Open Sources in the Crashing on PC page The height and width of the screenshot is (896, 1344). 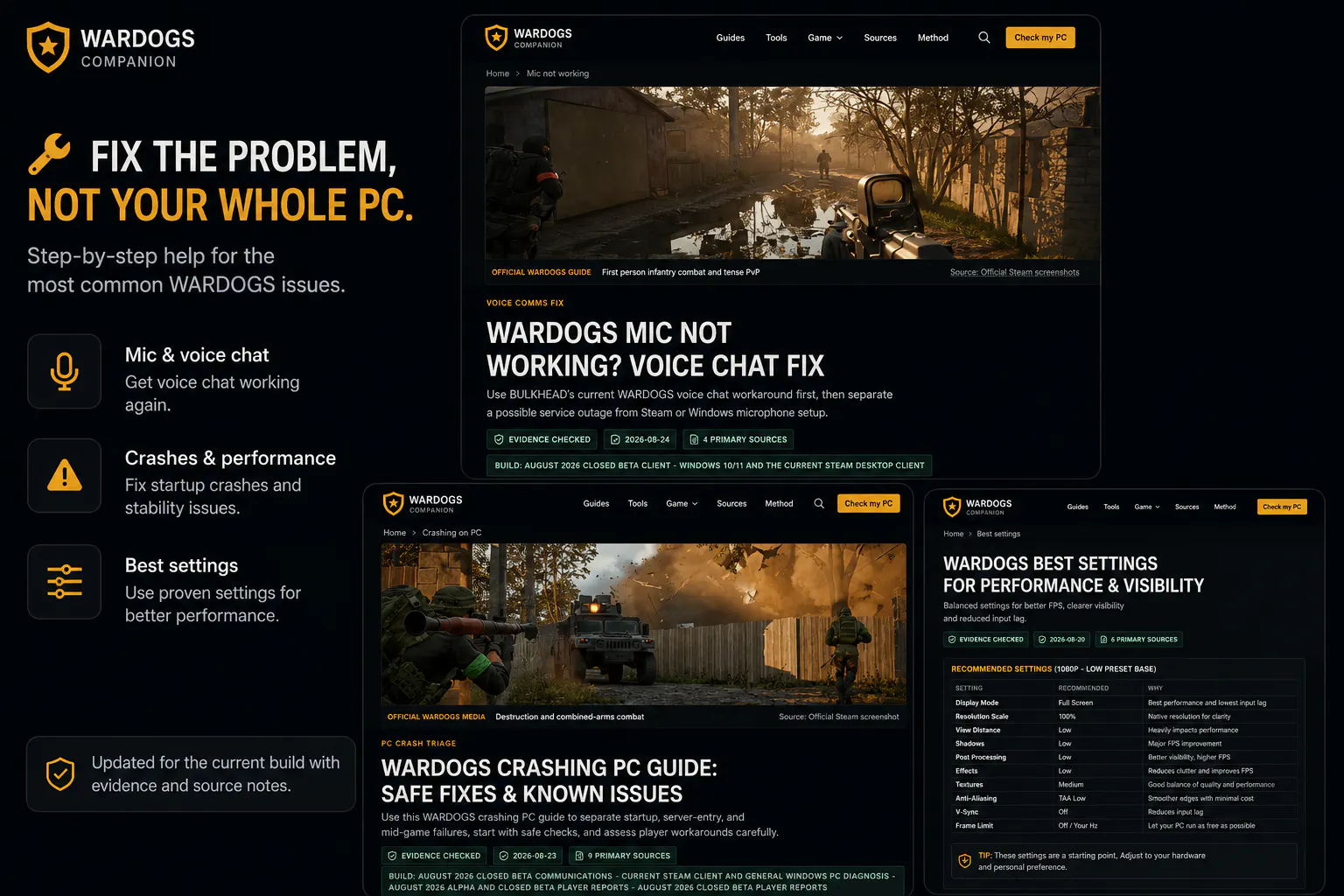click(x=731, y=503)
